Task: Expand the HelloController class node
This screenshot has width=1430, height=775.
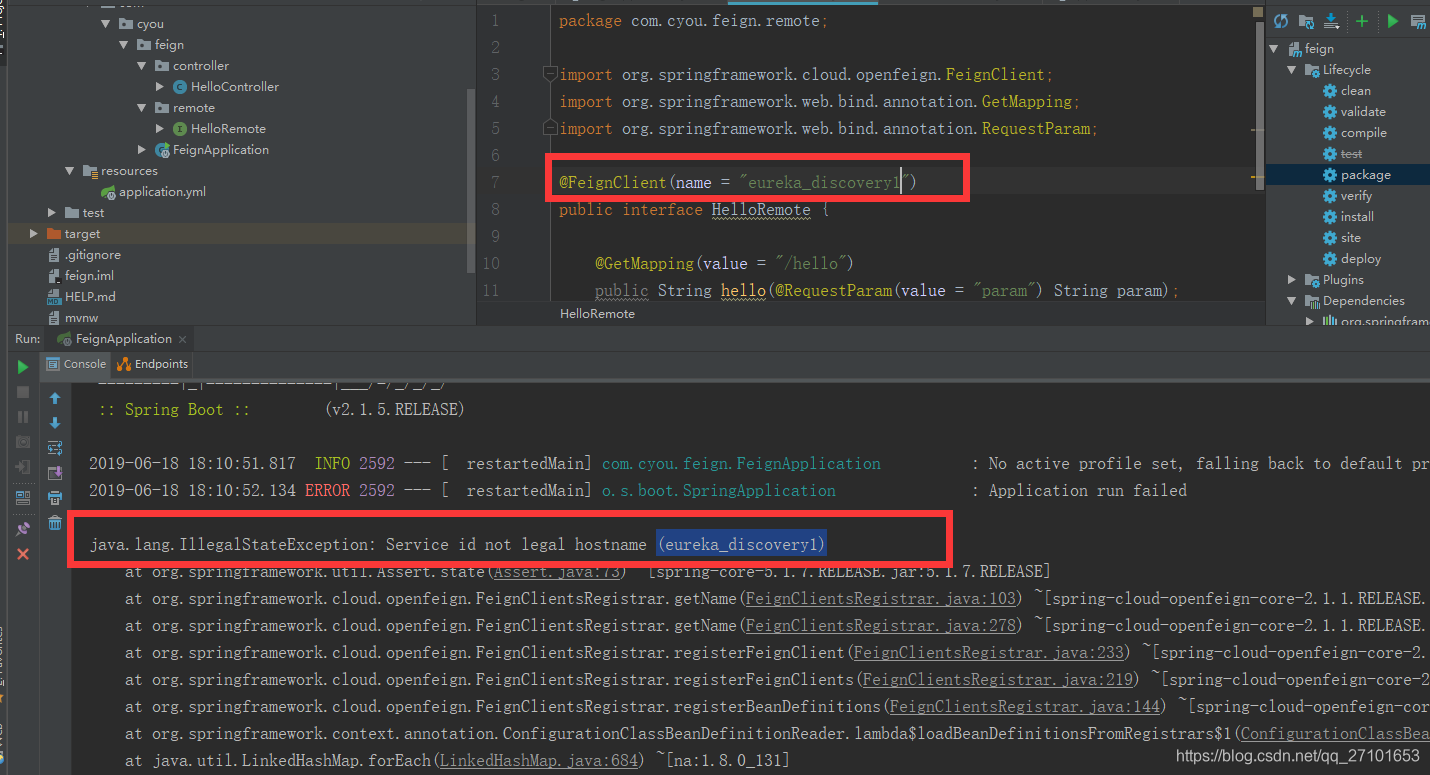Action: tap(160, 87)
